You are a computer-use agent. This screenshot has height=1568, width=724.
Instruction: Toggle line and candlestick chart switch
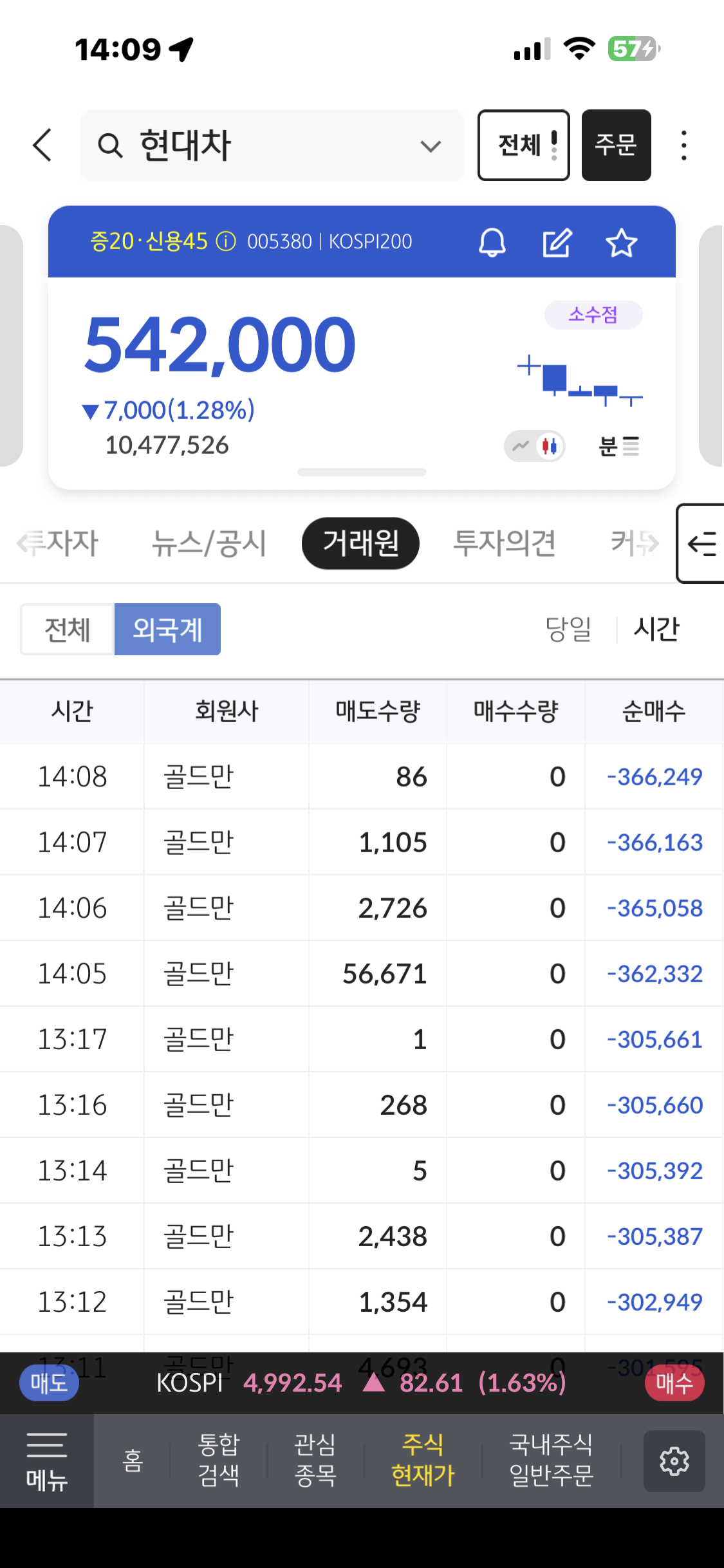point(535,445)
